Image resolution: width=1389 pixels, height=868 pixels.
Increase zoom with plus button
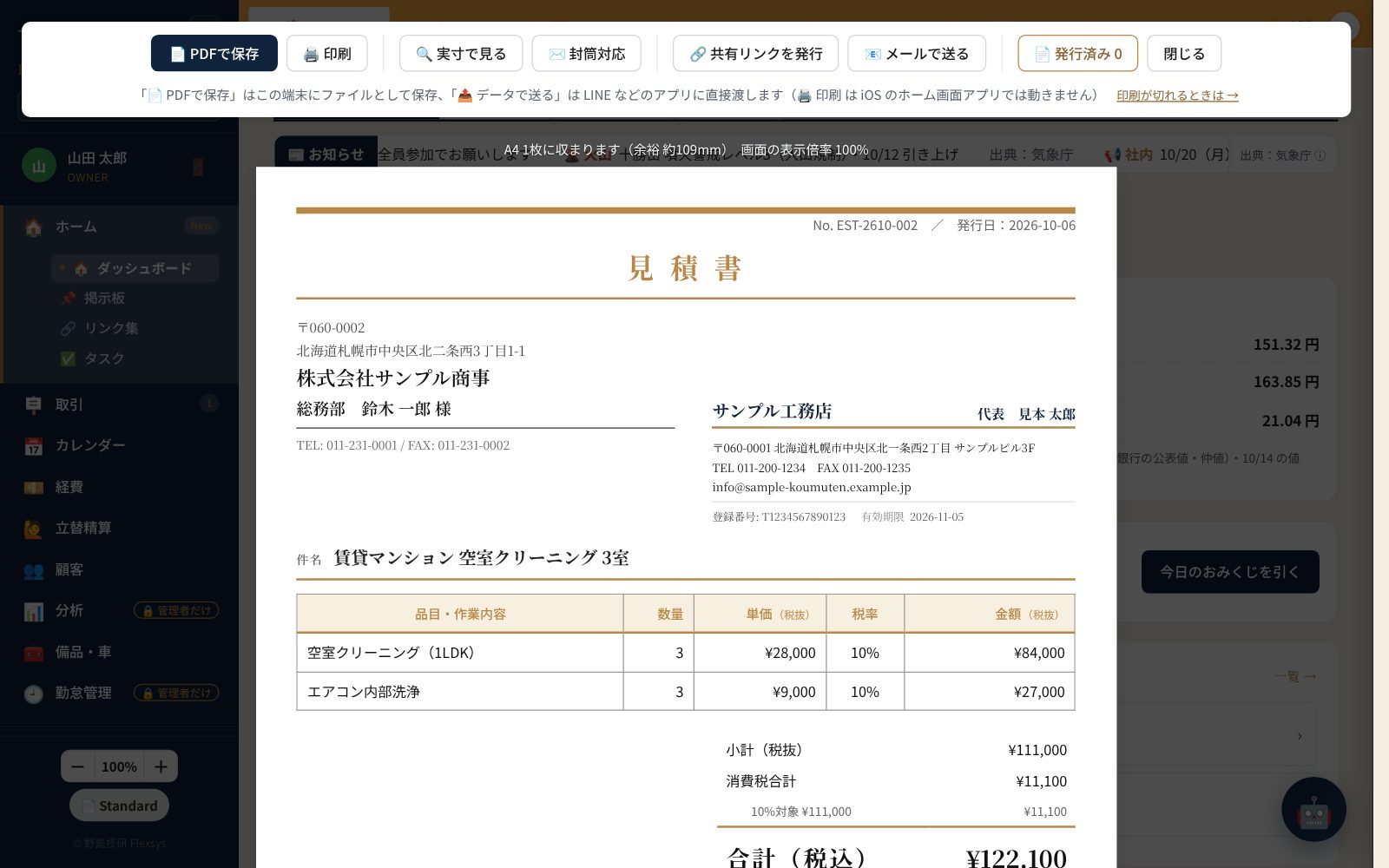point(161,766)
